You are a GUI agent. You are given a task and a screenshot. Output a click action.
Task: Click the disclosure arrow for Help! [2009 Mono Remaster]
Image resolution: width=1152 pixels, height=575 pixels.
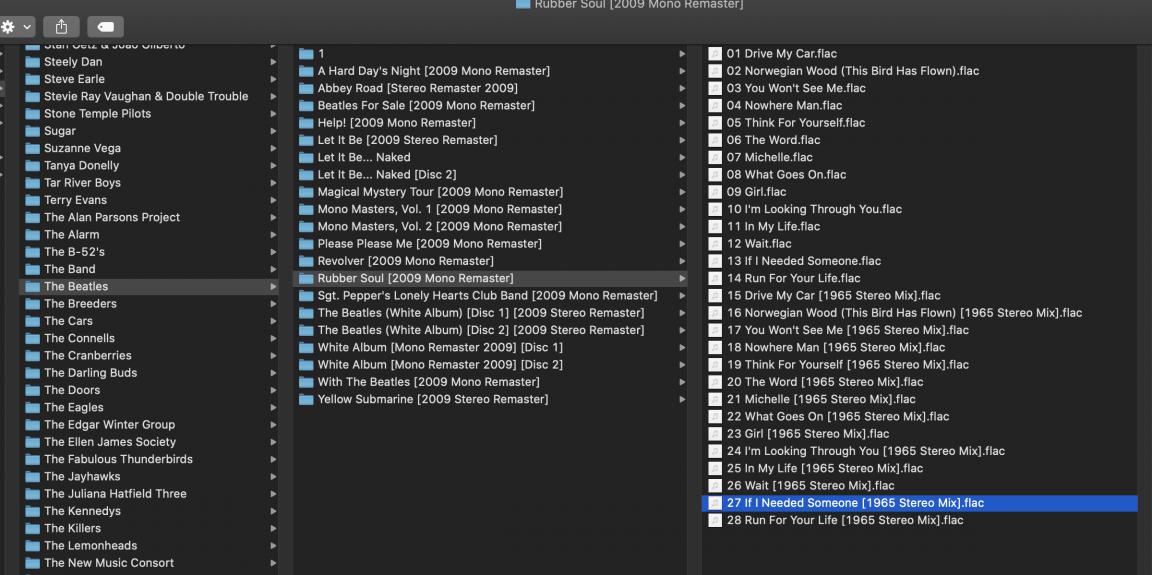click(682, 123)
